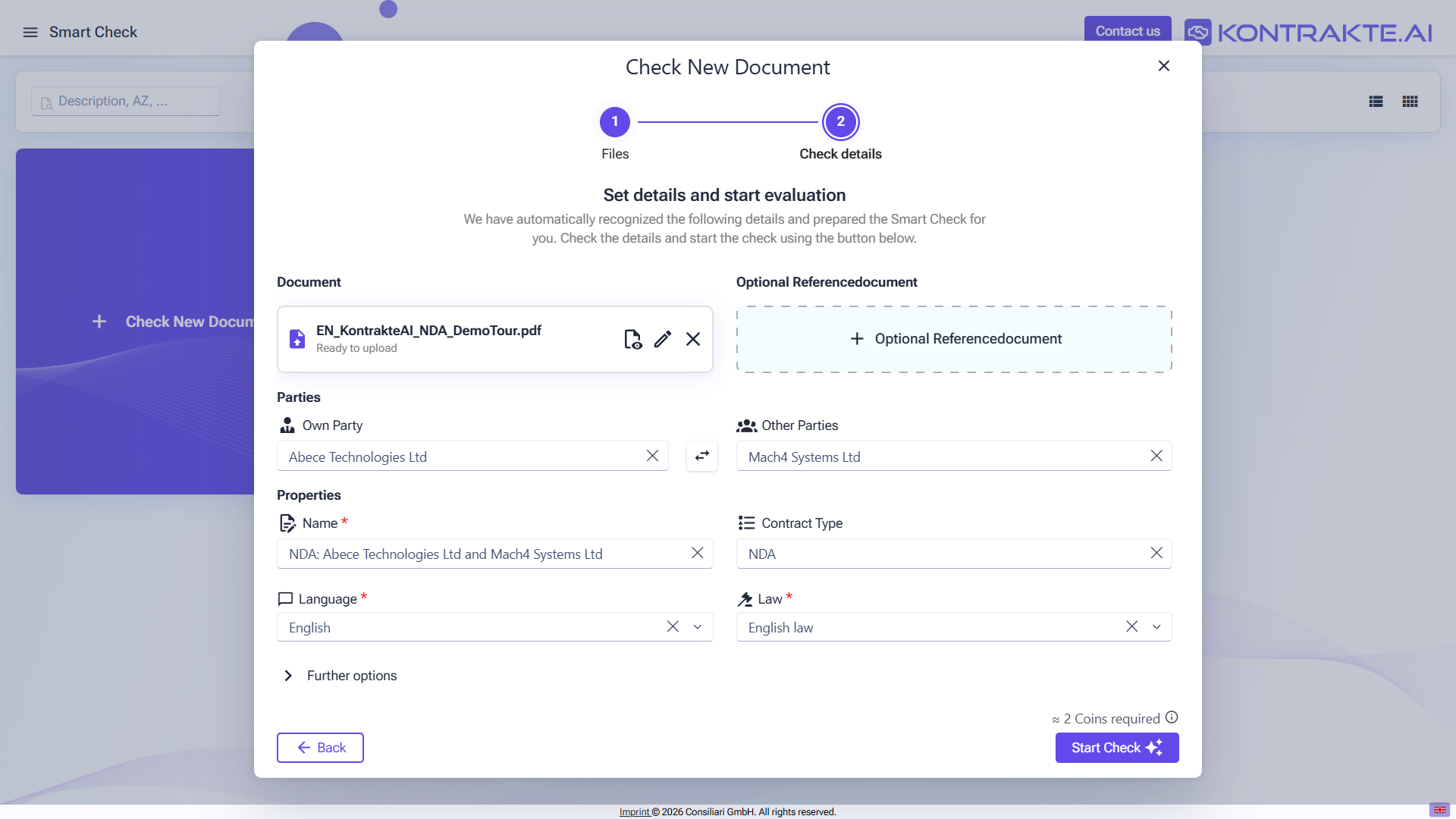Clear the Other Parties field
The image size is (1456, 819).
click(x=1156, y=456)
